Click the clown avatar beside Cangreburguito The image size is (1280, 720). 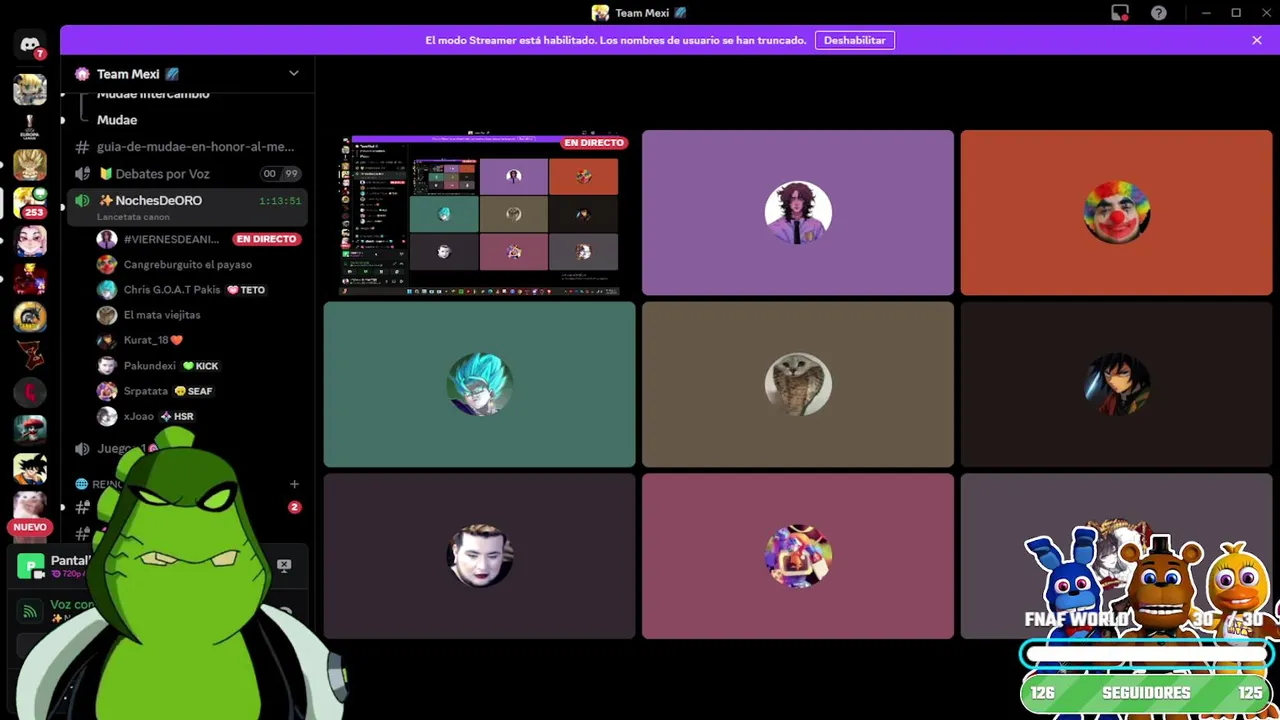click(x=107, y=264)
